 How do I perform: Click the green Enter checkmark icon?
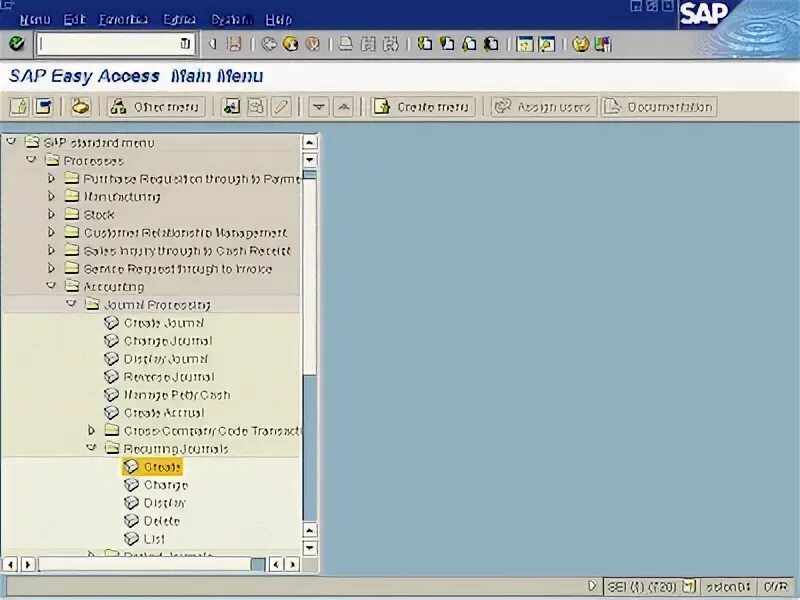pyautogui.click(x=17, y=44)
